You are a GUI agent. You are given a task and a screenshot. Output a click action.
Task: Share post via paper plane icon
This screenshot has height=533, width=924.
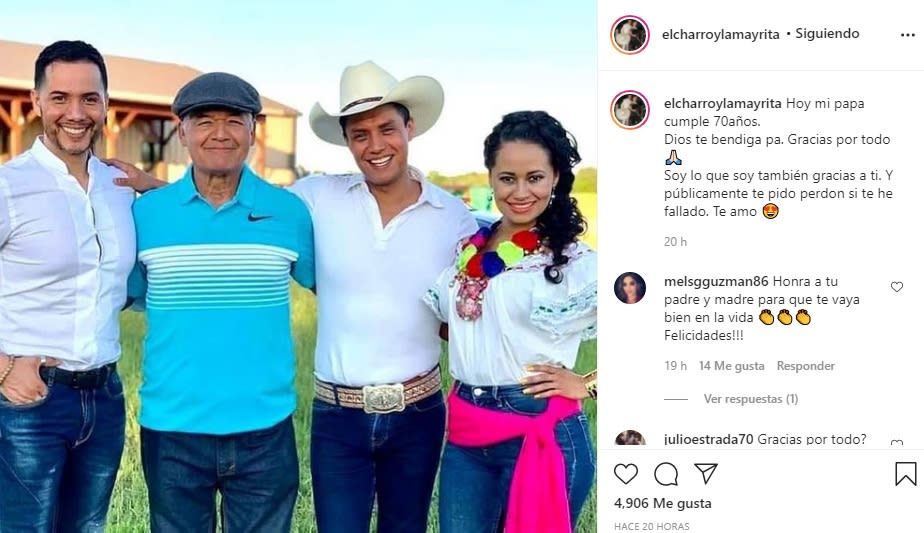705,473
